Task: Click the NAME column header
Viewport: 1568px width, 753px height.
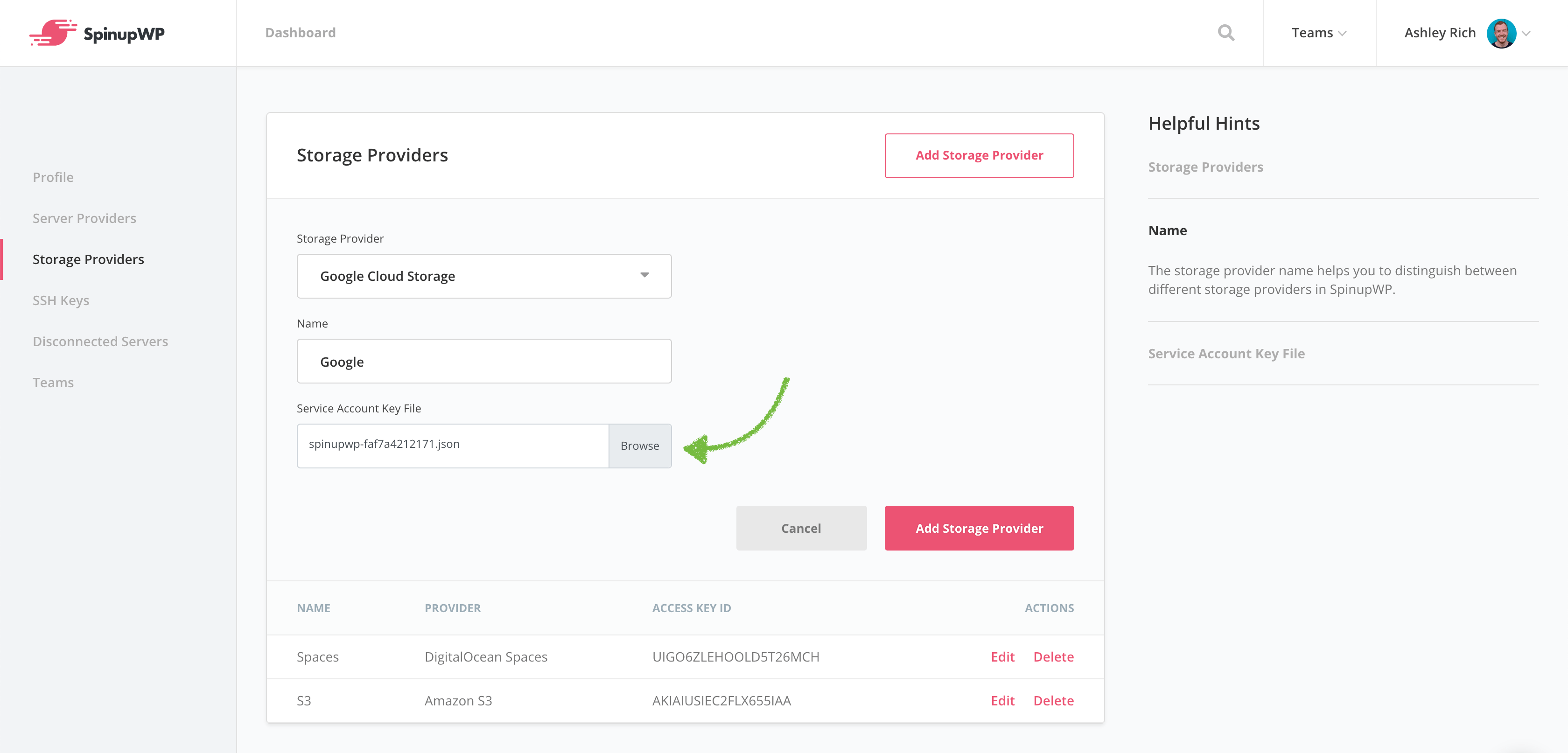Action: 314,608
